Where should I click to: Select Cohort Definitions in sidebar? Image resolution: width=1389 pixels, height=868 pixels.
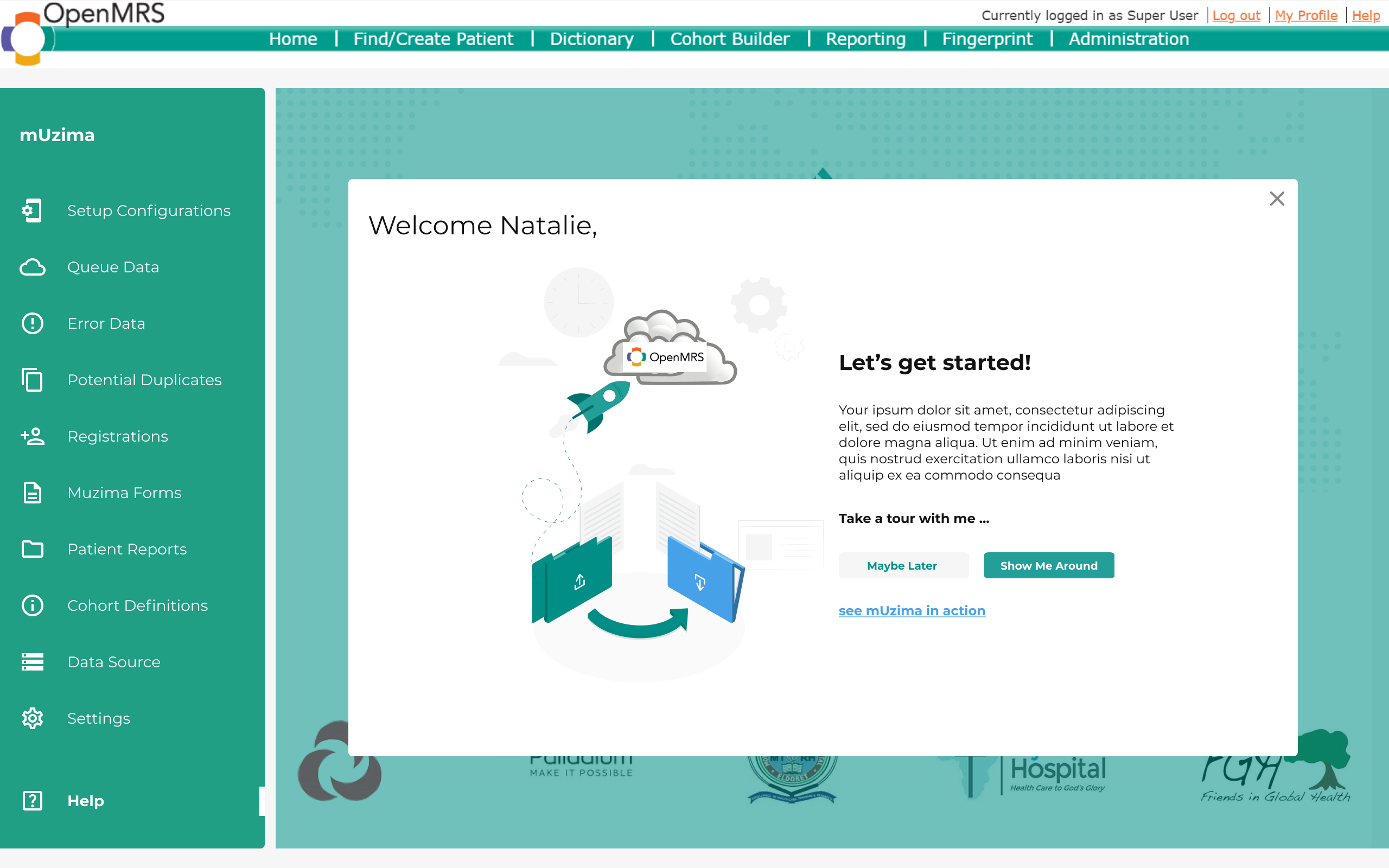click(132, 605)
